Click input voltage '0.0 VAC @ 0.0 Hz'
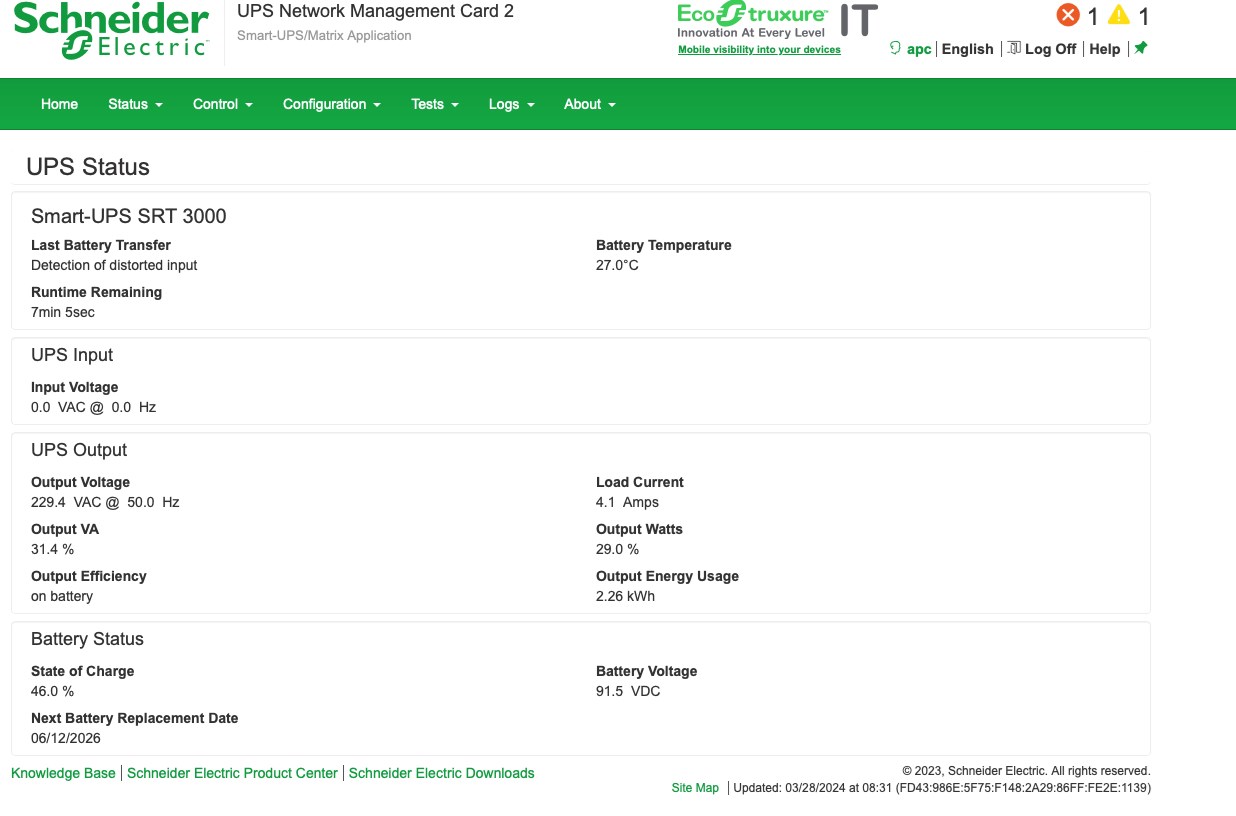 click(94, 407)
